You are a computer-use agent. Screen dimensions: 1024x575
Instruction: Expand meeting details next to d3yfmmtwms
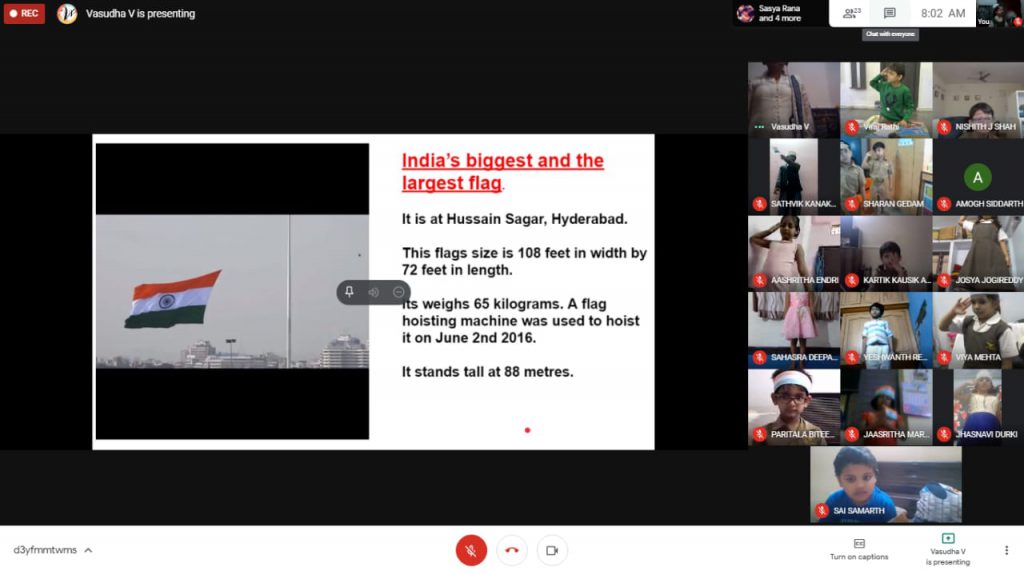(x=88, y=550)
